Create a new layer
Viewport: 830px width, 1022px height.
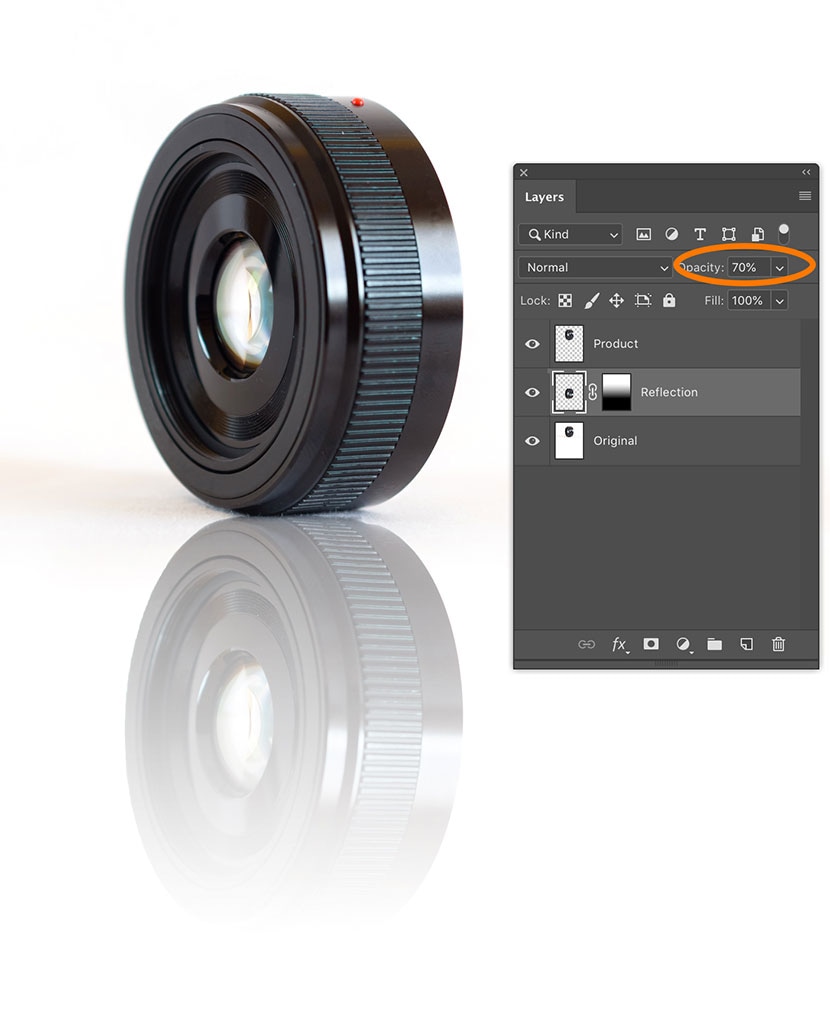(746, 645)
